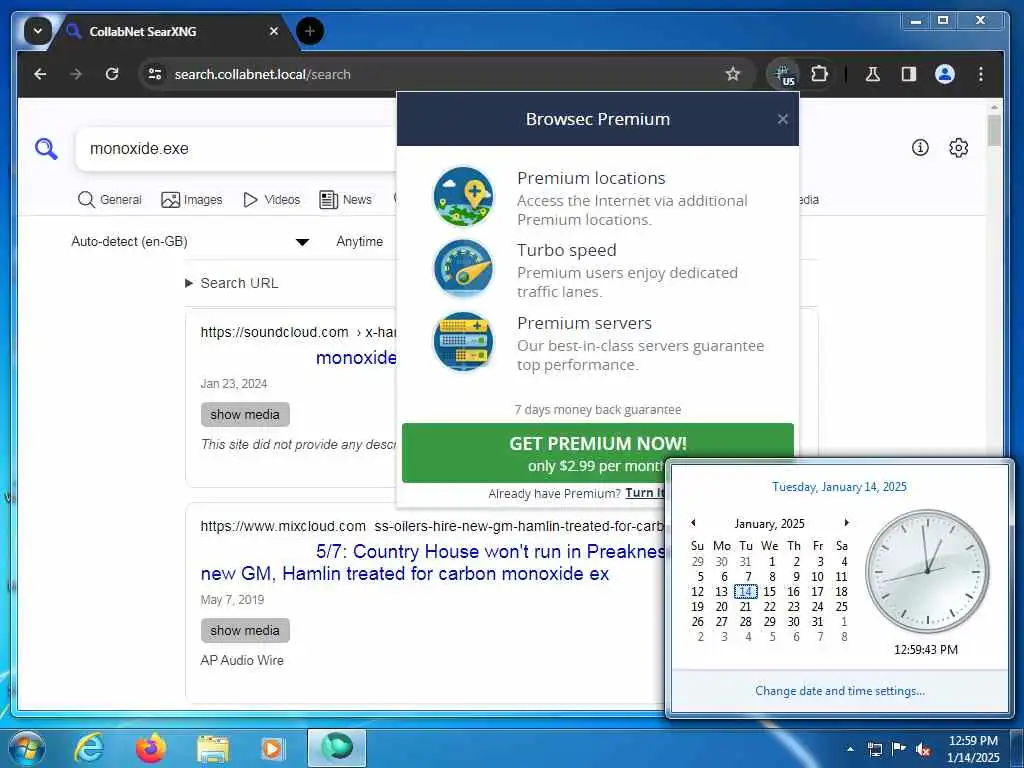Select January 14 in the calendar
The width and height of the screenshot is (1024, 768).
[x=745, y=592]
